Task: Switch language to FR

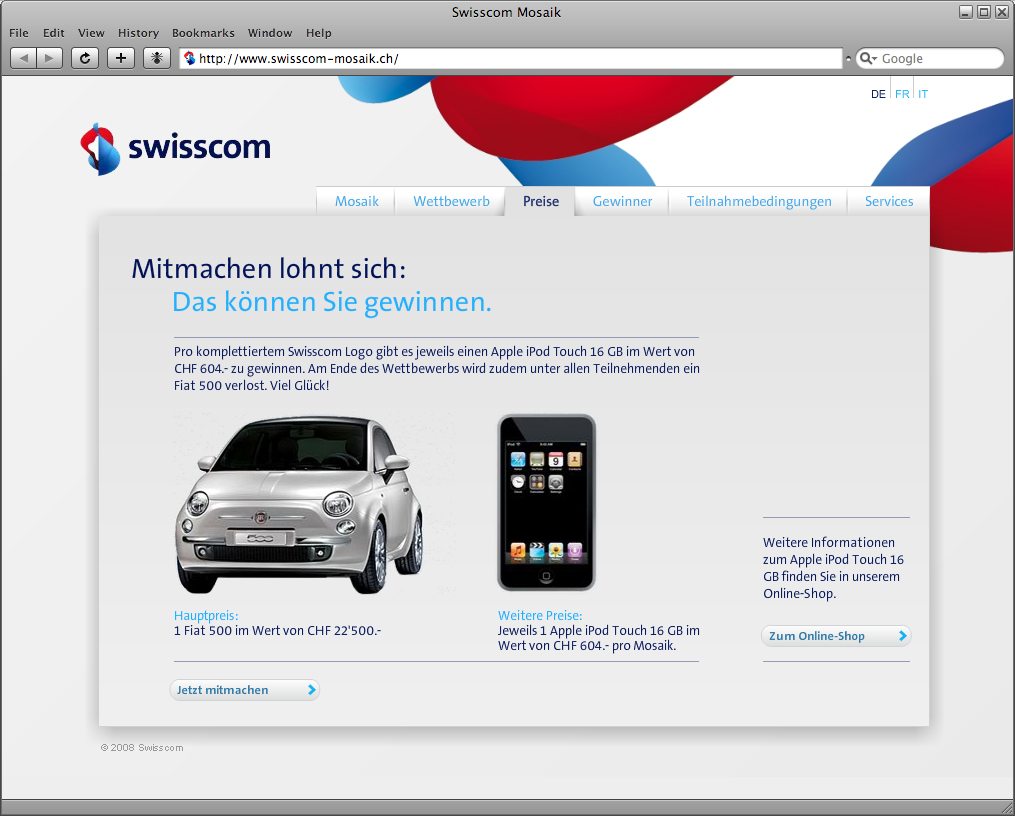Action: [x=902, y=94]
